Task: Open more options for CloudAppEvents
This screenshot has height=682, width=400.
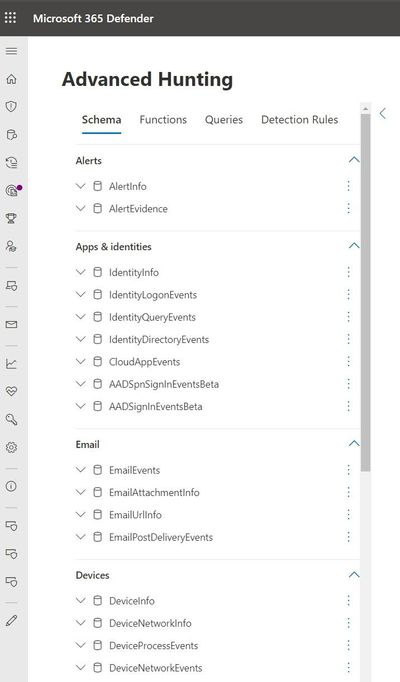Action: click(348, 361)
